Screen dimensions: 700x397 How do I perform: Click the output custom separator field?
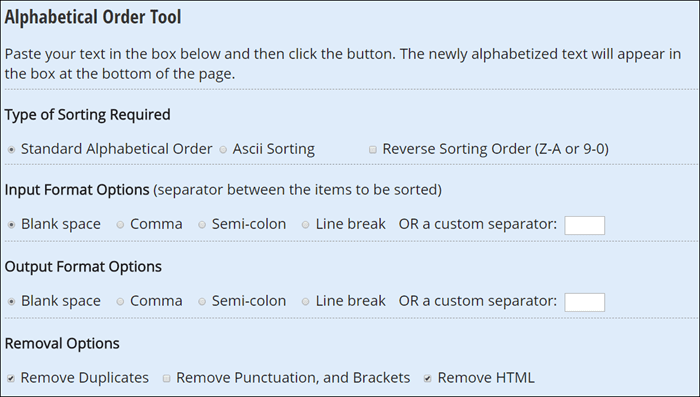(584, 302)
